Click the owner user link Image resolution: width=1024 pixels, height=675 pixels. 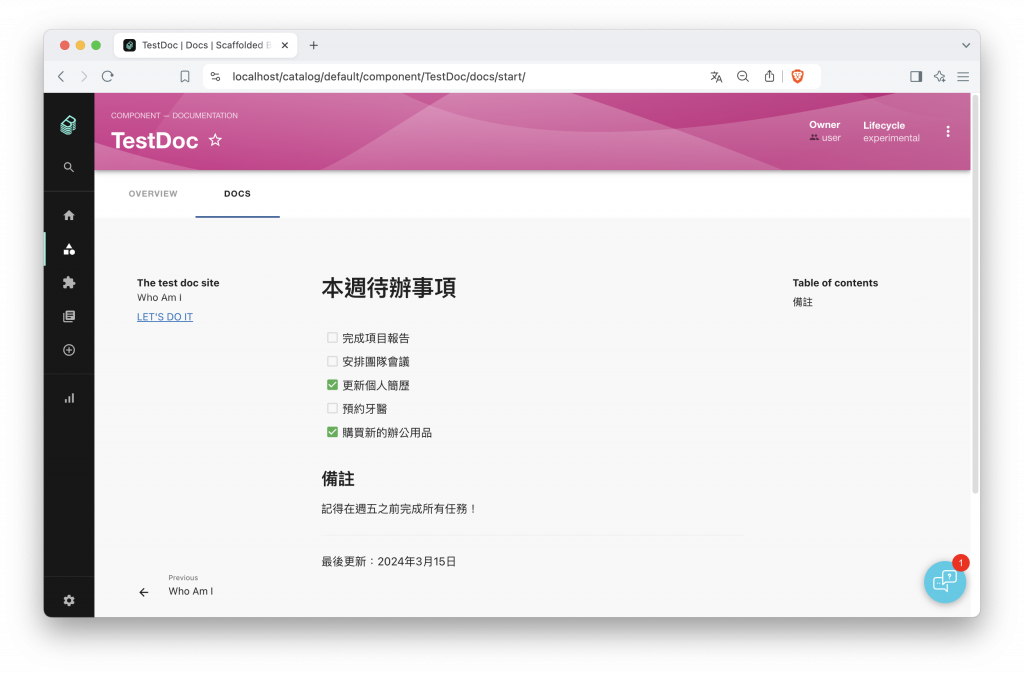pyautogui.click(x=825, y=138)
